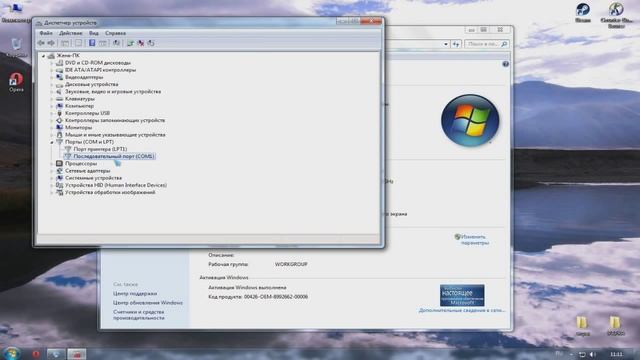Viewport: 640px width, 360px height.
Task: Click Scan for hardware changes toolbar icon
Action: [116, 43]
